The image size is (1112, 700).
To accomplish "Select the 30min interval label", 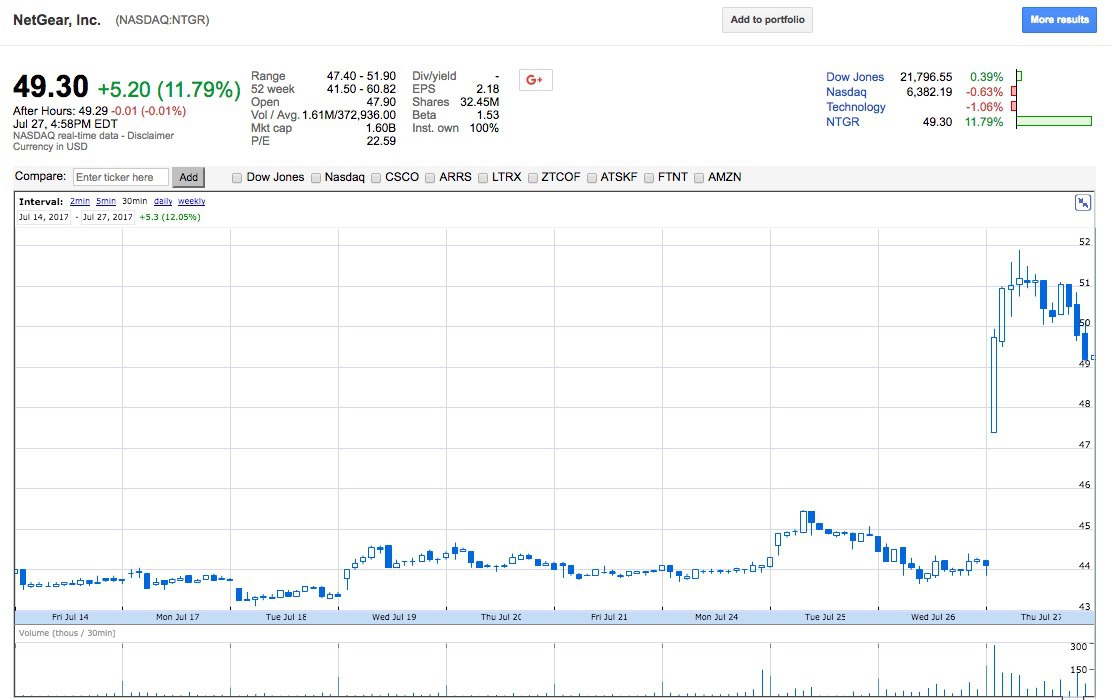I will pos(135,201).
